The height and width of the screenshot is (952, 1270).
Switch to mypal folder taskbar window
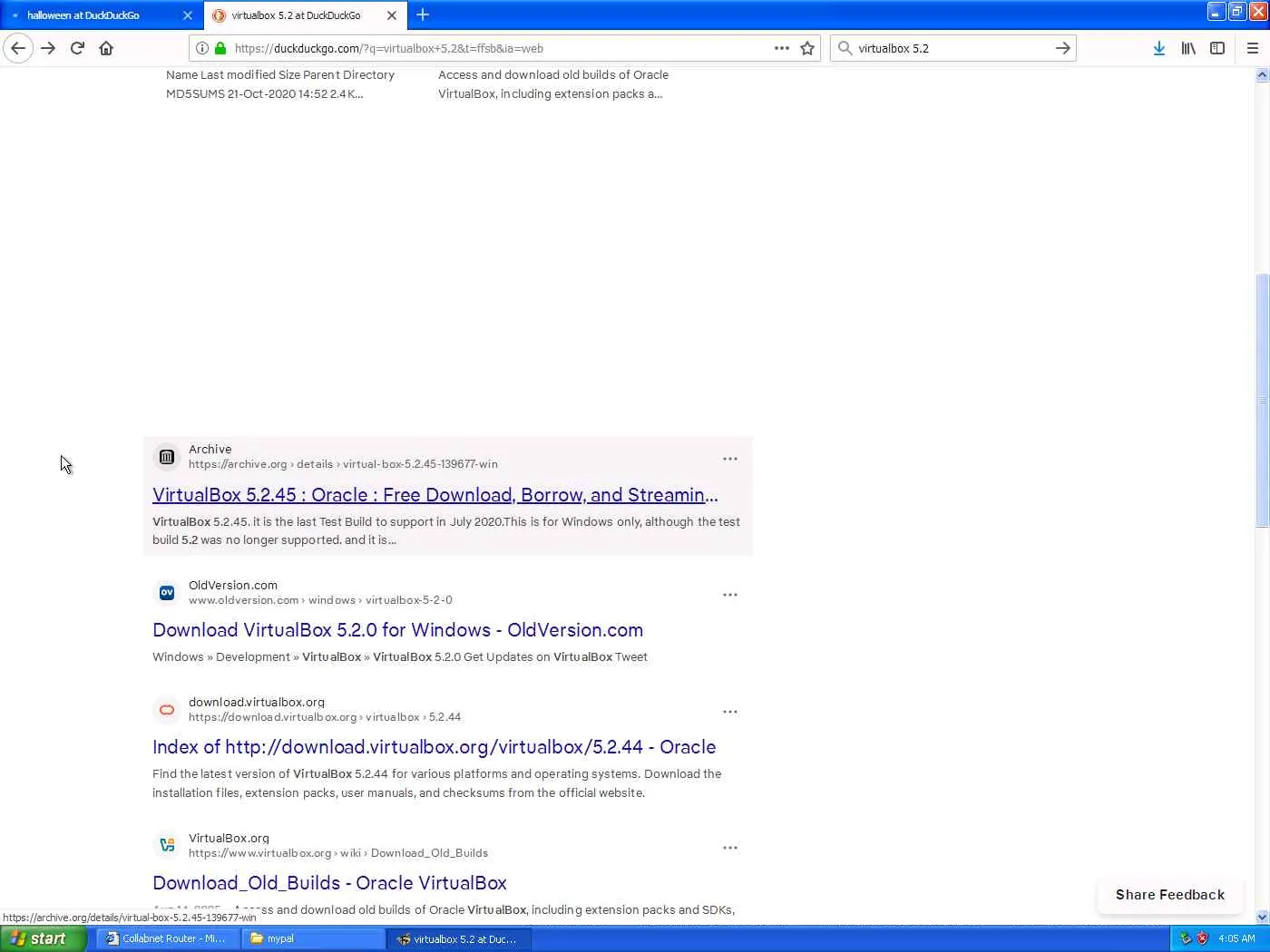[x=313, y=938]
